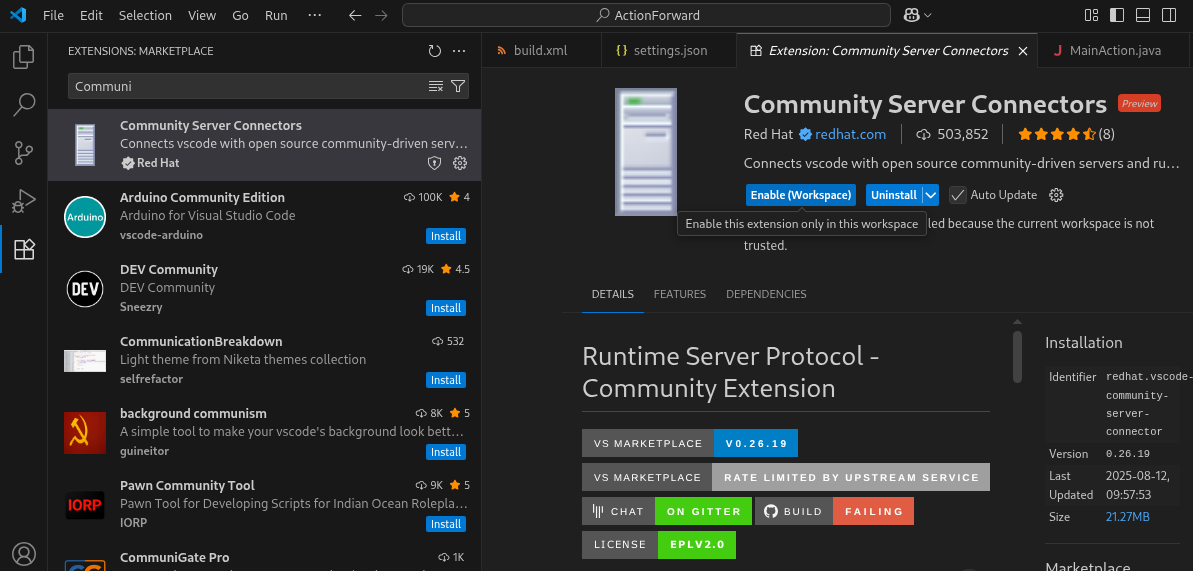Click the details README scrollbar thumb

[1017, 356]
